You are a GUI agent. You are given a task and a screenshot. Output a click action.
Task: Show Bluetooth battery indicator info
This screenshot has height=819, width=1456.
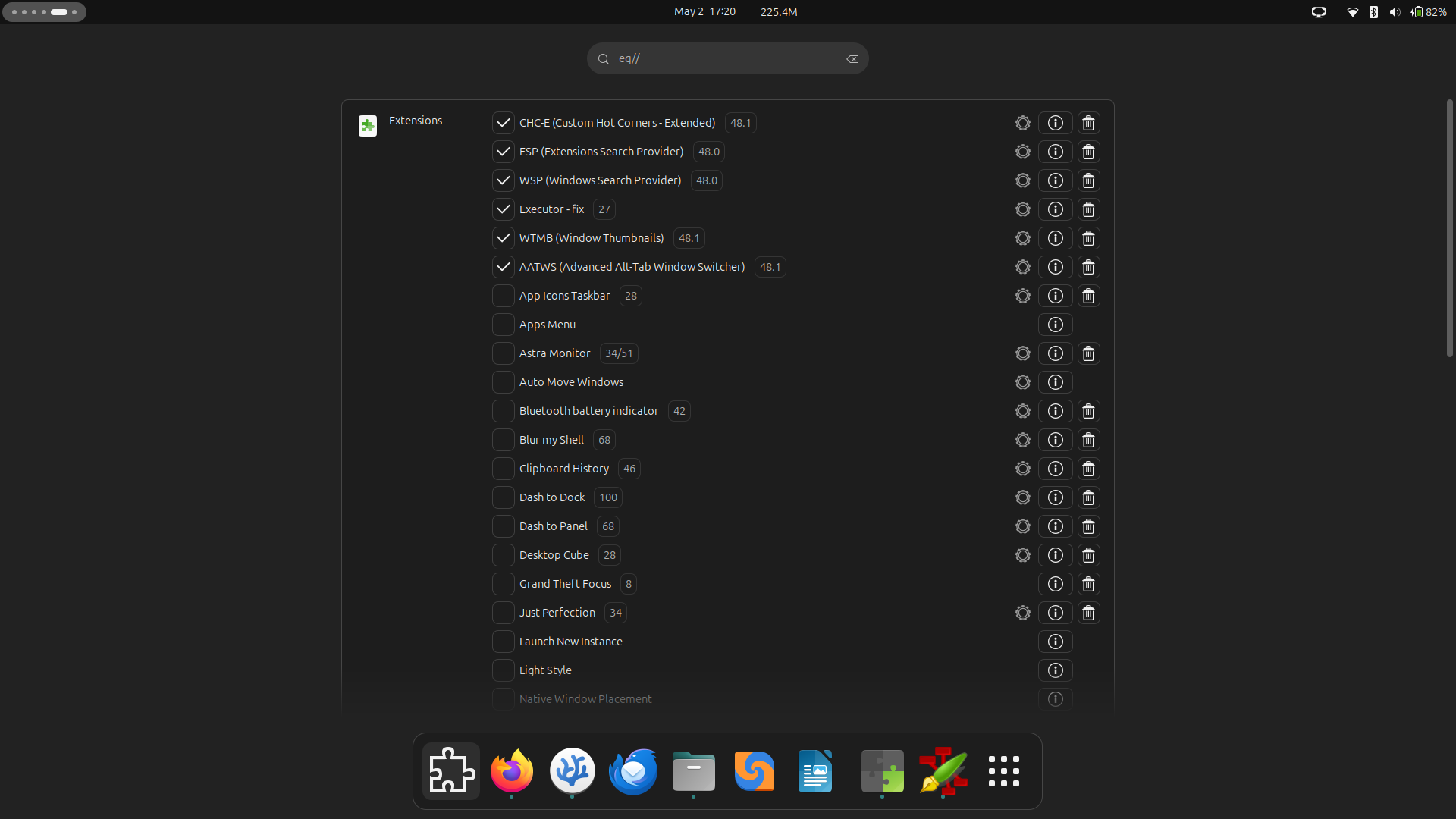pyautogui.click(x=1055, y=411)
